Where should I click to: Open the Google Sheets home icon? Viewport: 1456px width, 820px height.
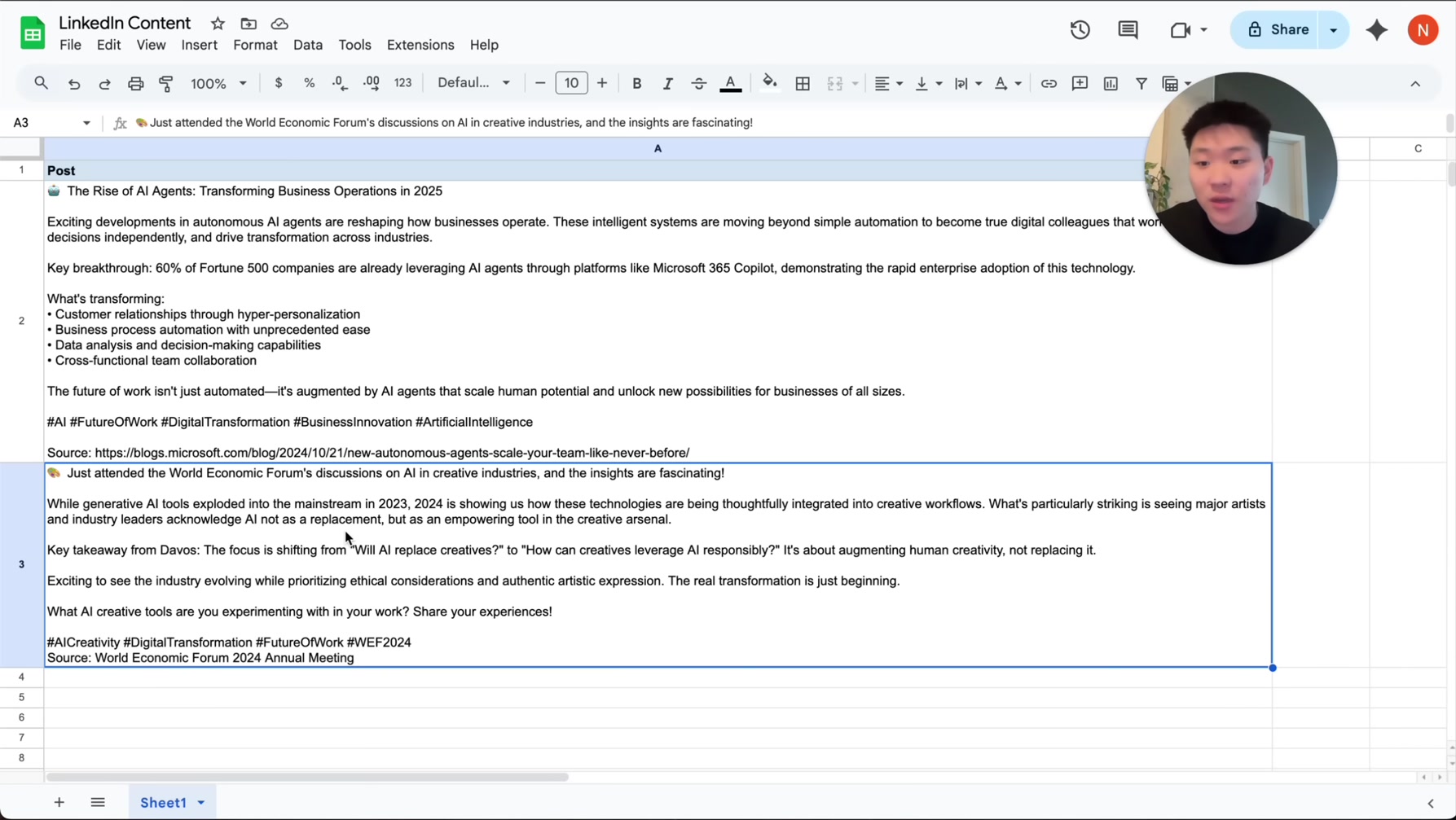coord(33,33)
